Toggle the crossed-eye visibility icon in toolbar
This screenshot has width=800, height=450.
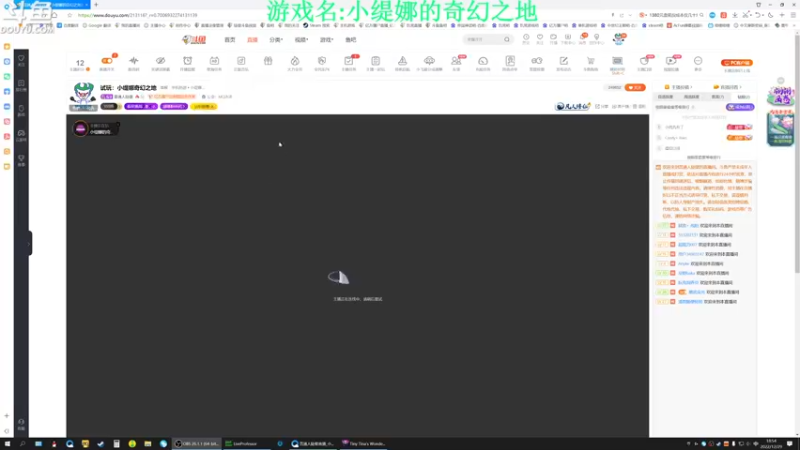point(160,61)
